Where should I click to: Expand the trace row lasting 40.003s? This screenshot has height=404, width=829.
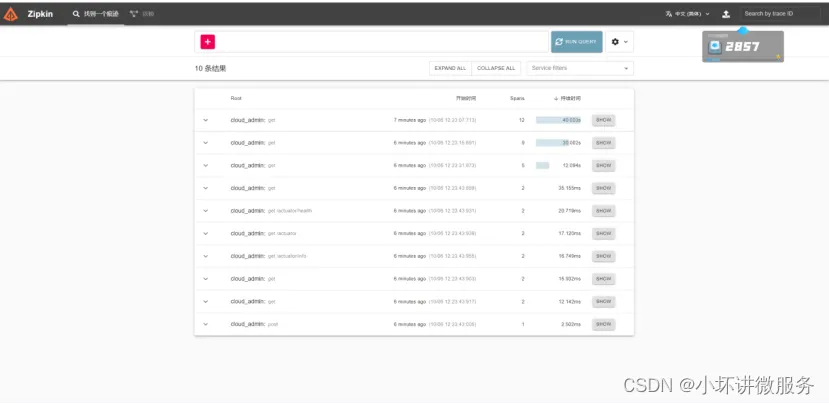(x=206, y=120)
